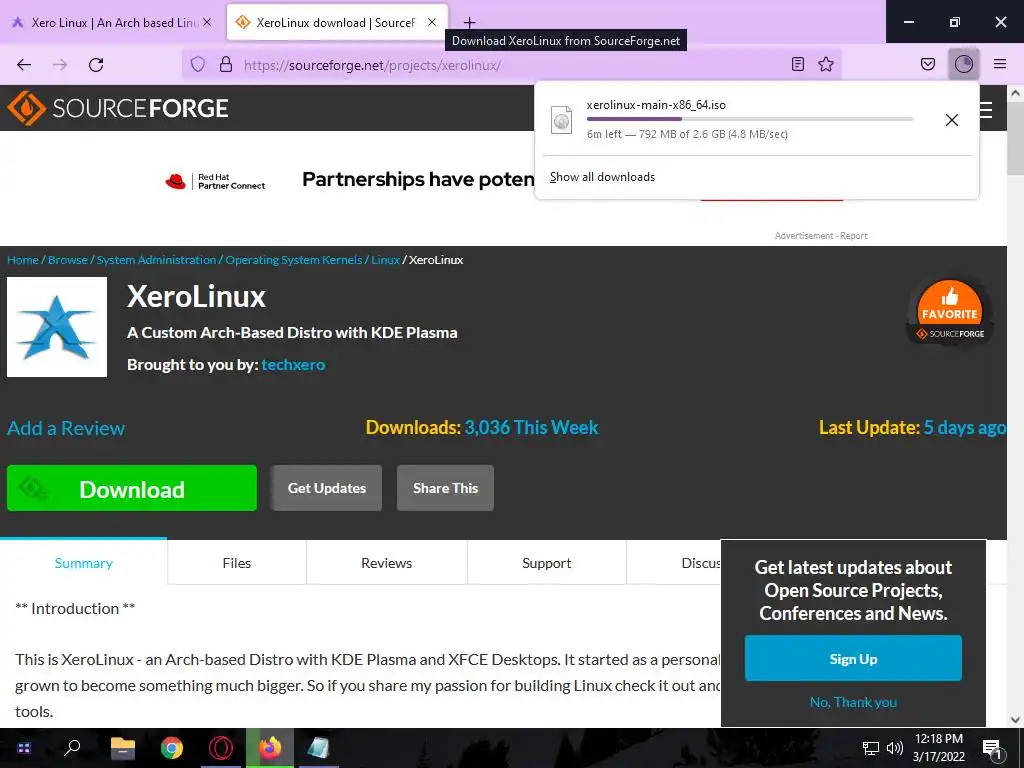Dismiss popup with No, Thank you
The image size is (1024, 768).
click(853, 702)
